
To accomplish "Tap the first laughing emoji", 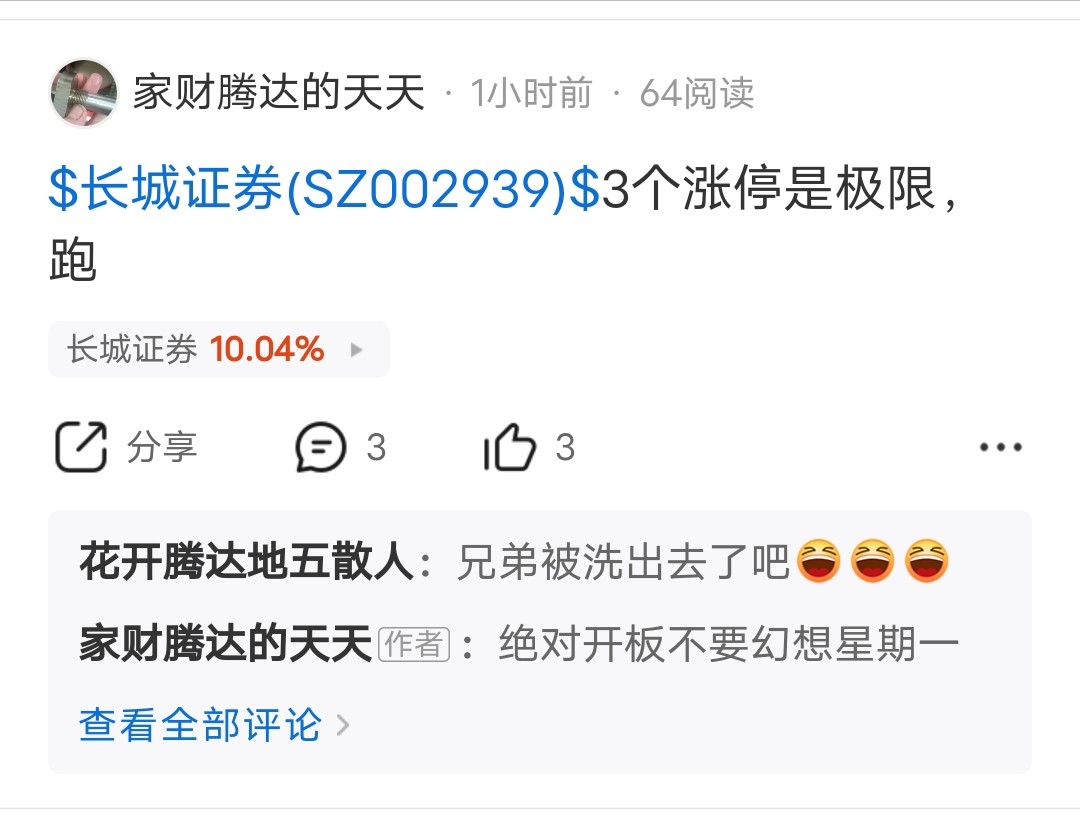I will (x=818, y=560).
